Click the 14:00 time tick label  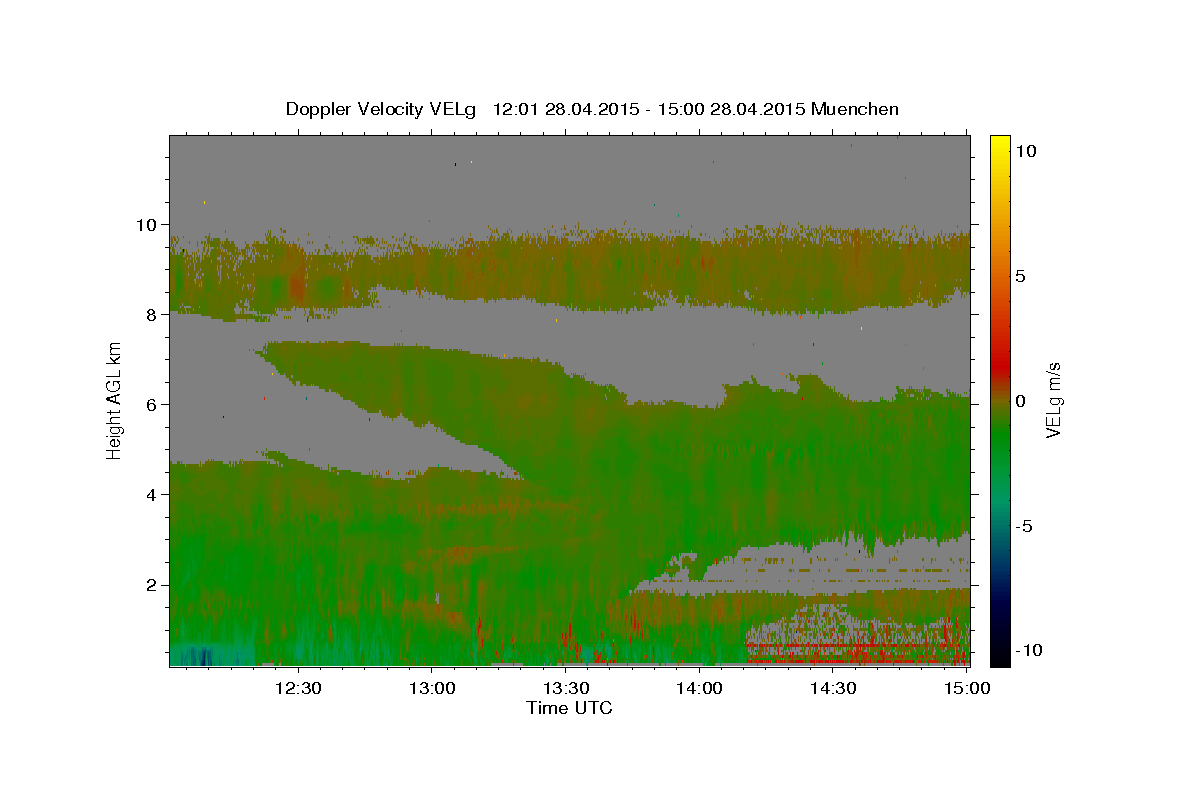pos(699,688)
